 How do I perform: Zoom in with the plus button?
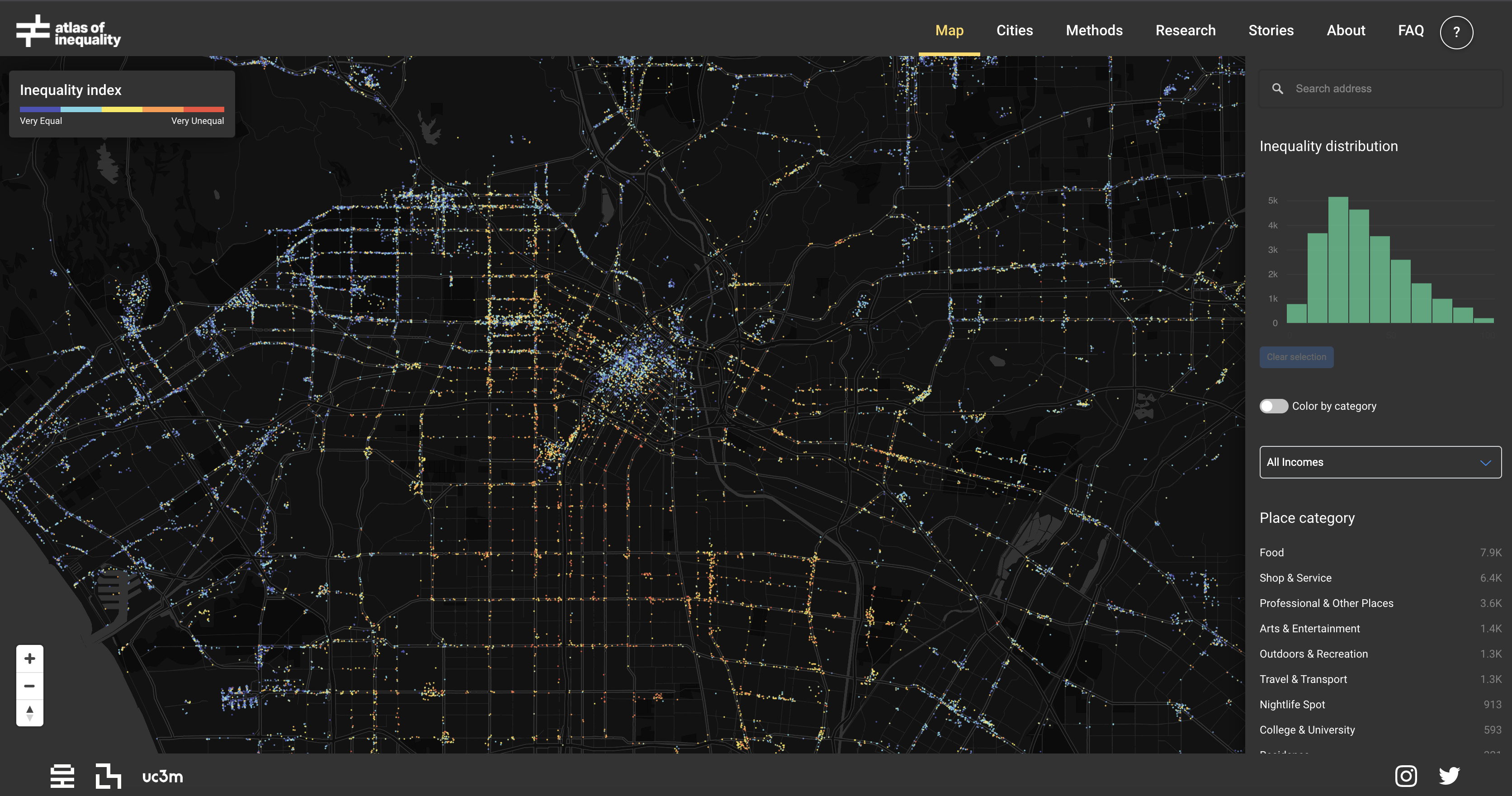[30, 659]
